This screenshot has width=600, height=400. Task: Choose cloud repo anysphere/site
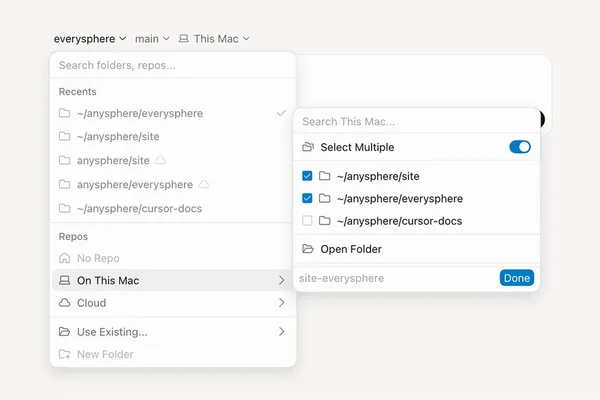[x=173, y=160]
